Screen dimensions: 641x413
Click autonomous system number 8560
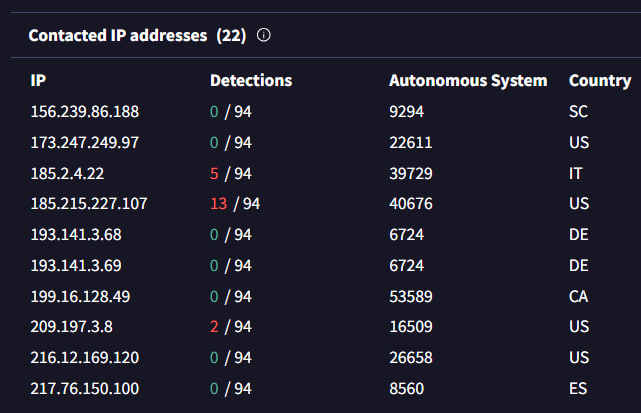(406, 388)
